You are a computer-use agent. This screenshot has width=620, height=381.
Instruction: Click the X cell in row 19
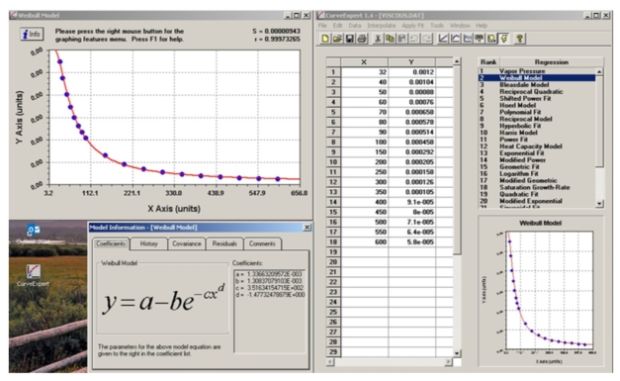click(364, 252)
